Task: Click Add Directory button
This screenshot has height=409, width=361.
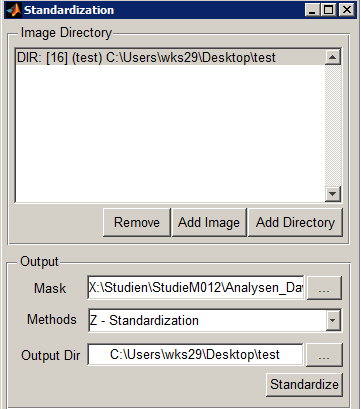Action: coord(295,222)
